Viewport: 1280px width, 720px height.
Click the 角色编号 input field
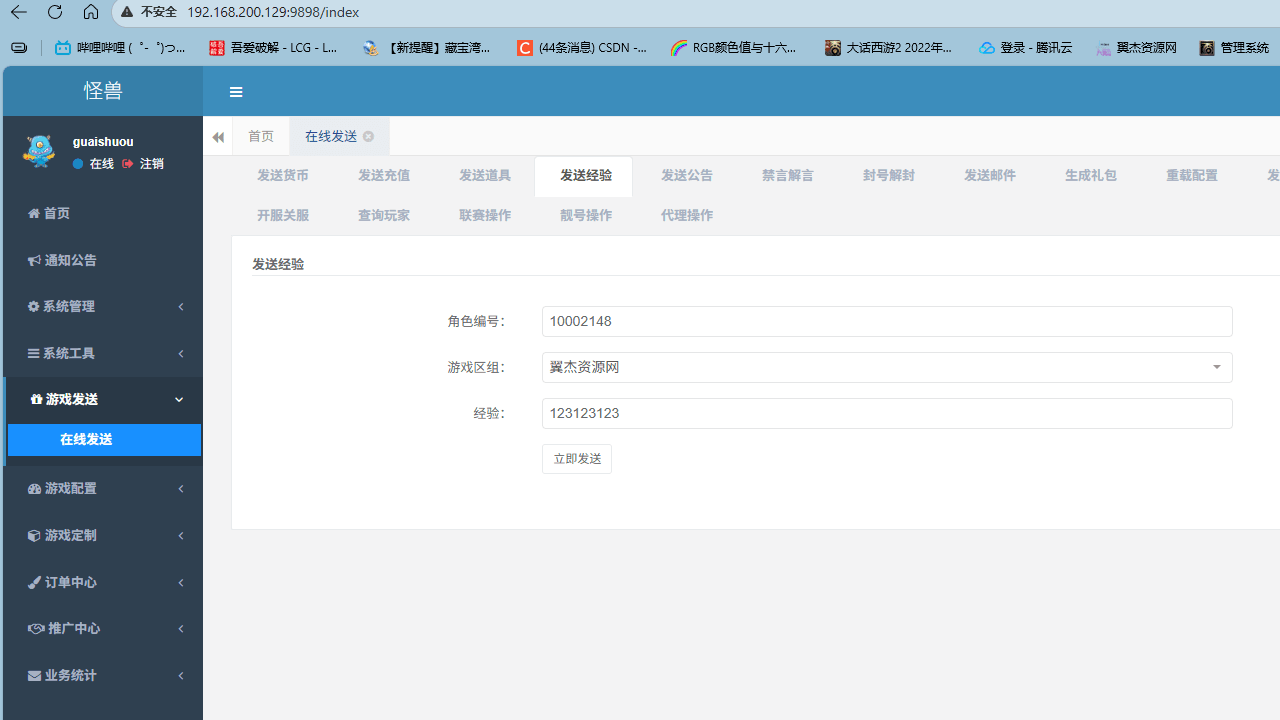point(886,321)
